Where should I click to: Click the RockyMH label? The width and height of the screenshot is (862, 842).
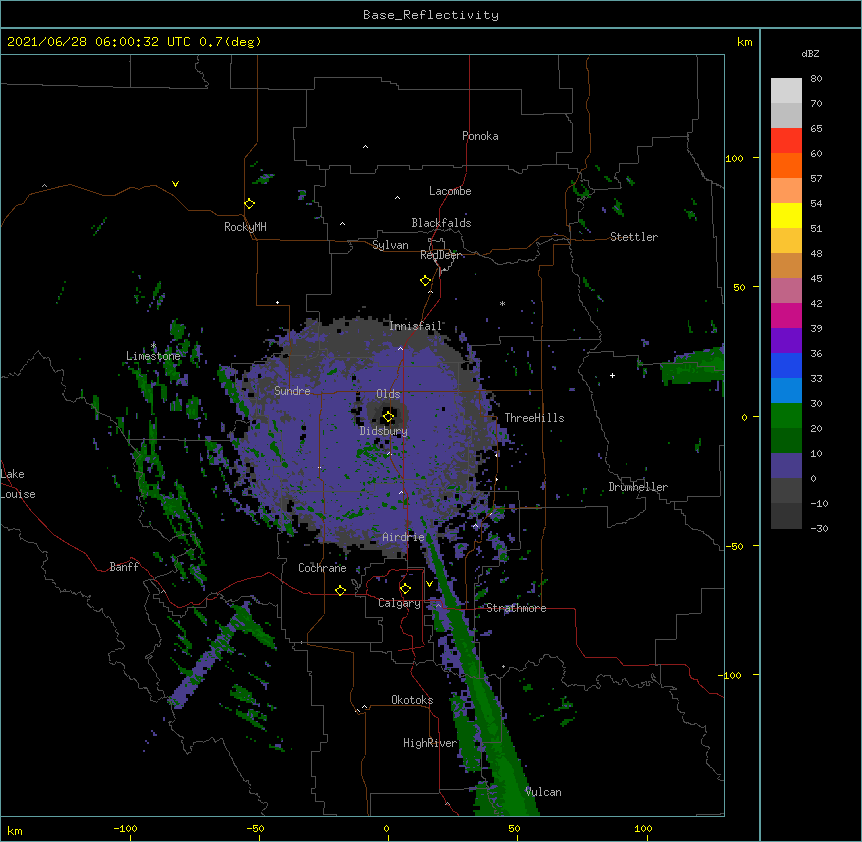coord(245,227)
